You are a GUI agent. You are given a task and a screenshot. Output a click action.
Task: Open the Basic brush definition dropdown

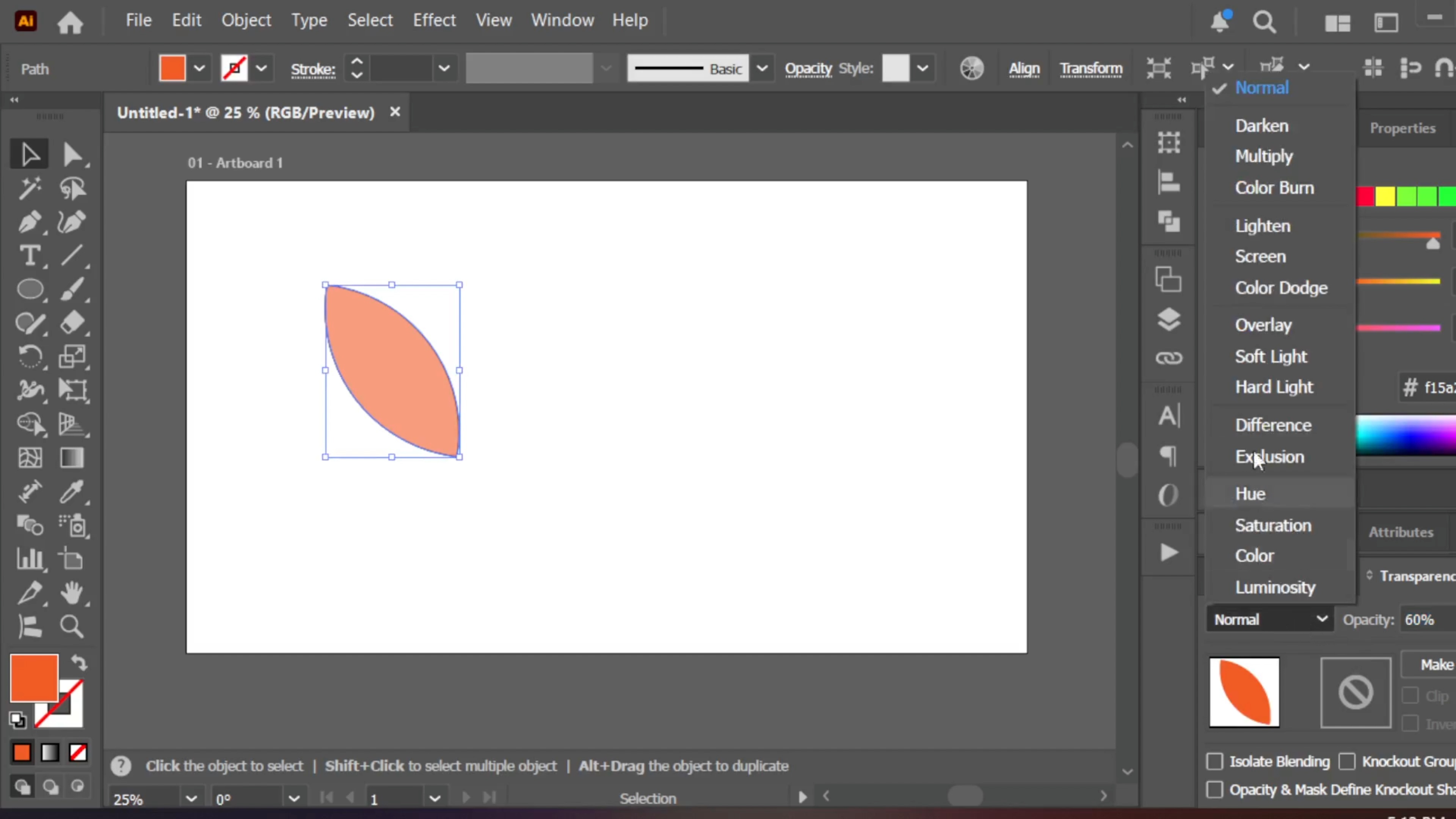click(x=762, y=69)
